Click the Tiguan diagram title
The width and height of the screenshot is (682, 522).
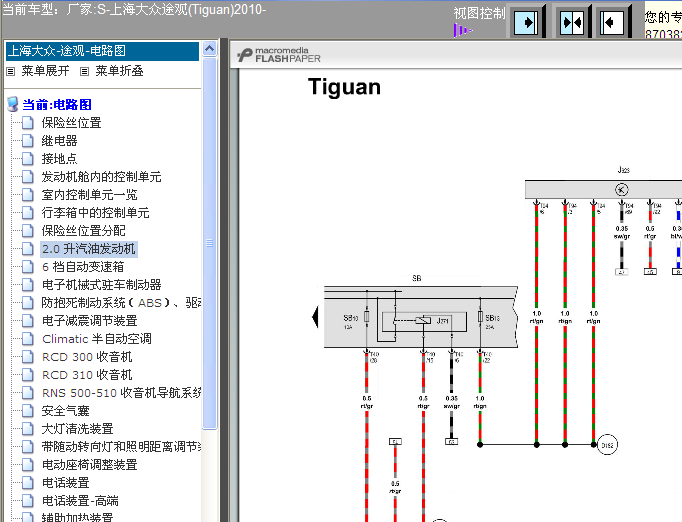[344, 87]
